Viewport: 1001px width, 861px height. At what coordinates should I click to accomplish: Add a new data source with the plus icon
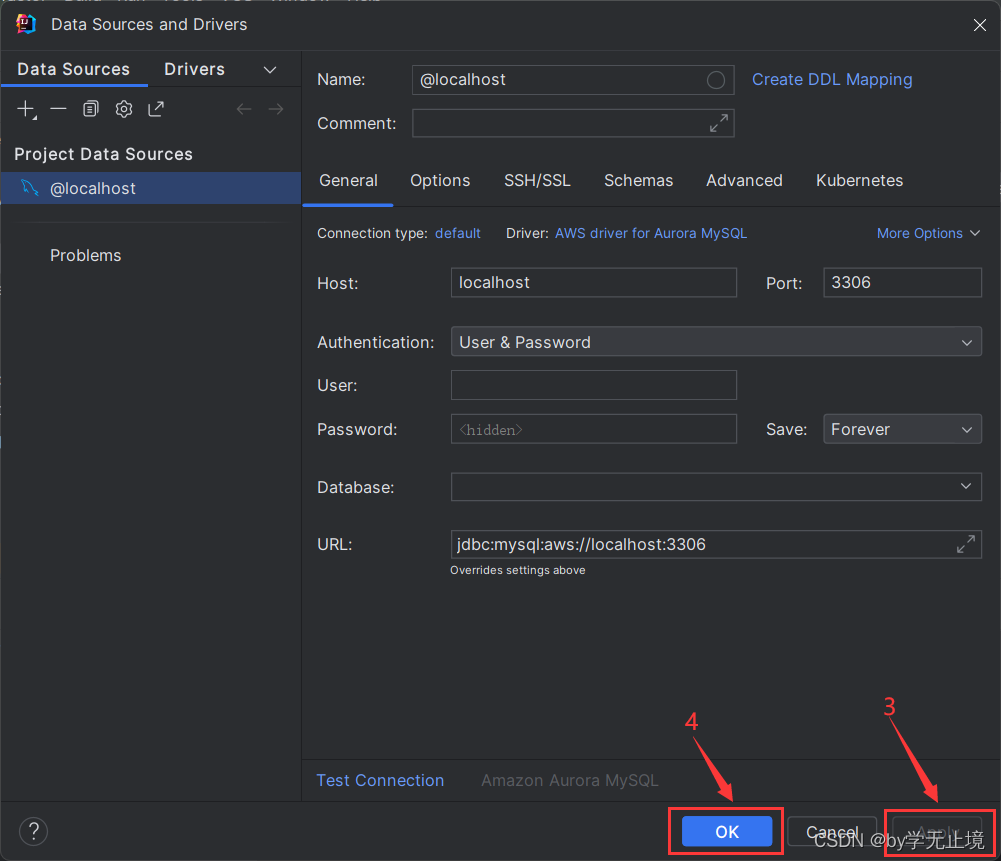[26, 109]
